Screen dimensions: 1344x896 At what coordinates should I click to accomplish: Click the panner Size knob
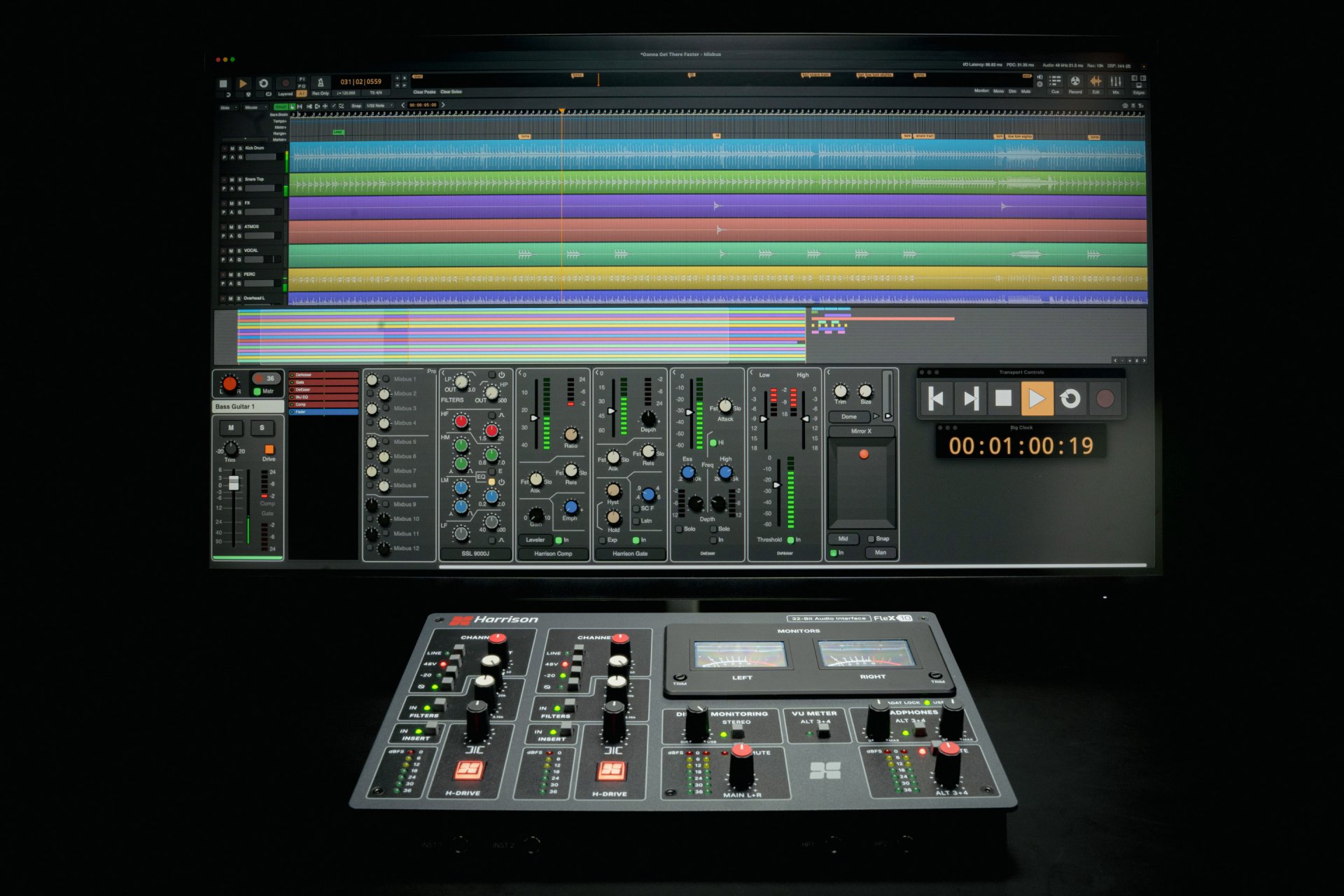[x=866, y=391]
